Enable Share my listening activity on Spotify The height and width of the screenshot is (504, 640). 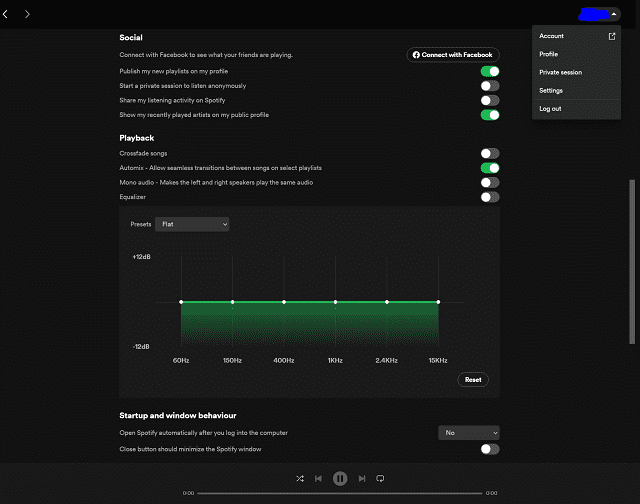point(490,100)
